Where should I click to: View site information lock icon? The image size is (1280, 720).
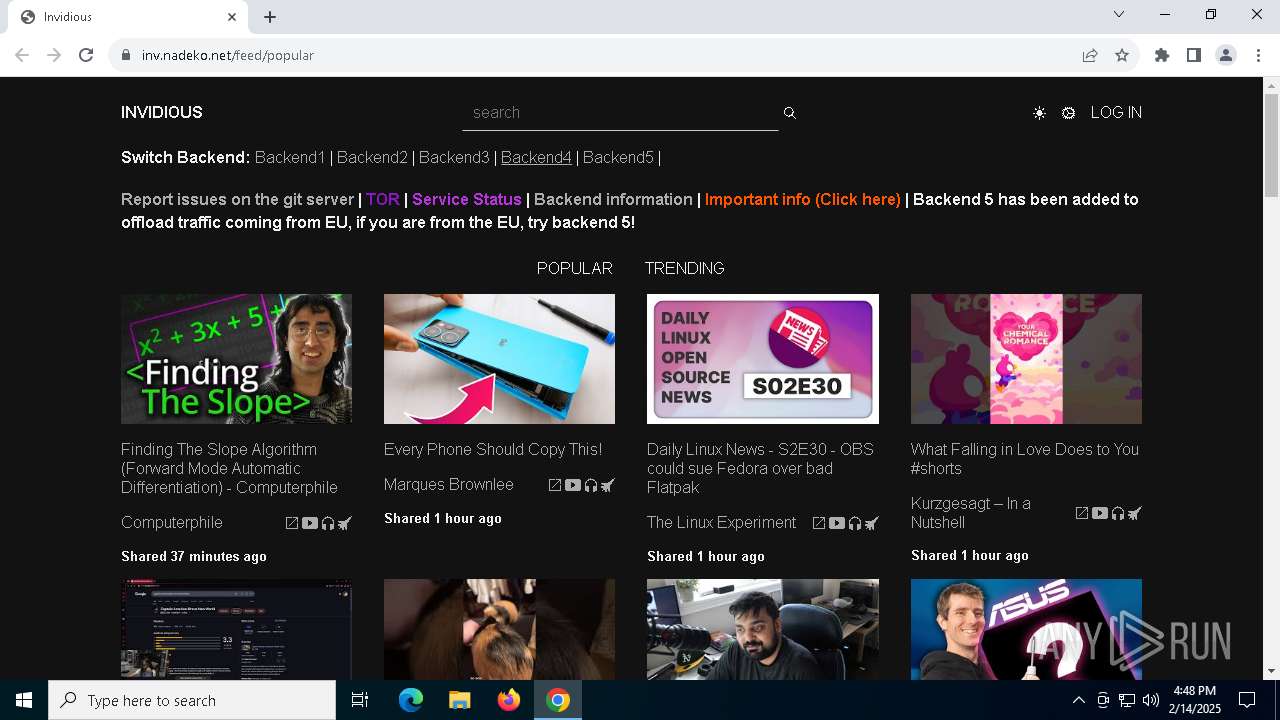[x=126, y=55]
